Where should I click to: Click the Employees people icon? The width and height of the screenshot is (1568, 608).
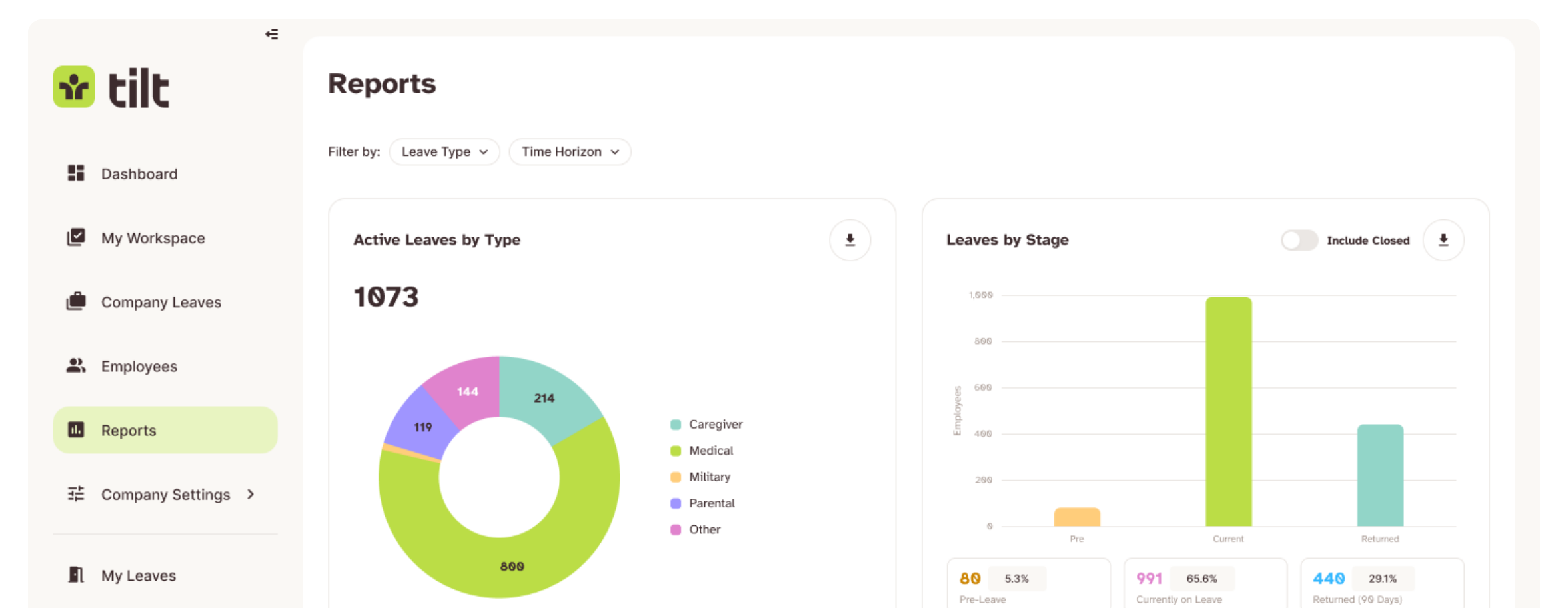click(x=76, y=365)
